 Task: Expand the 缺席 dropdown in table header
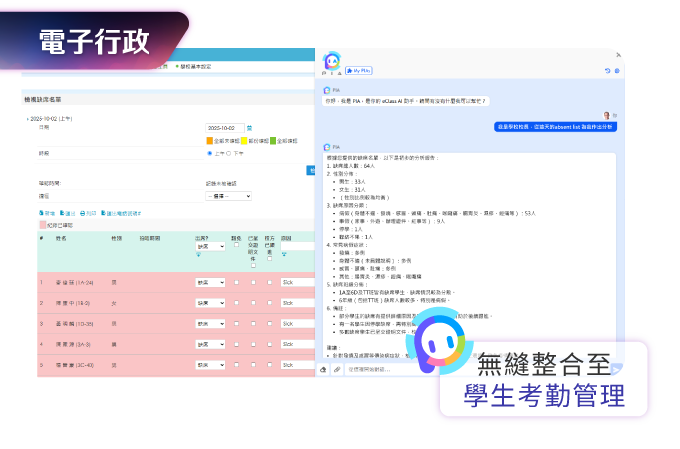pos(211,246)
